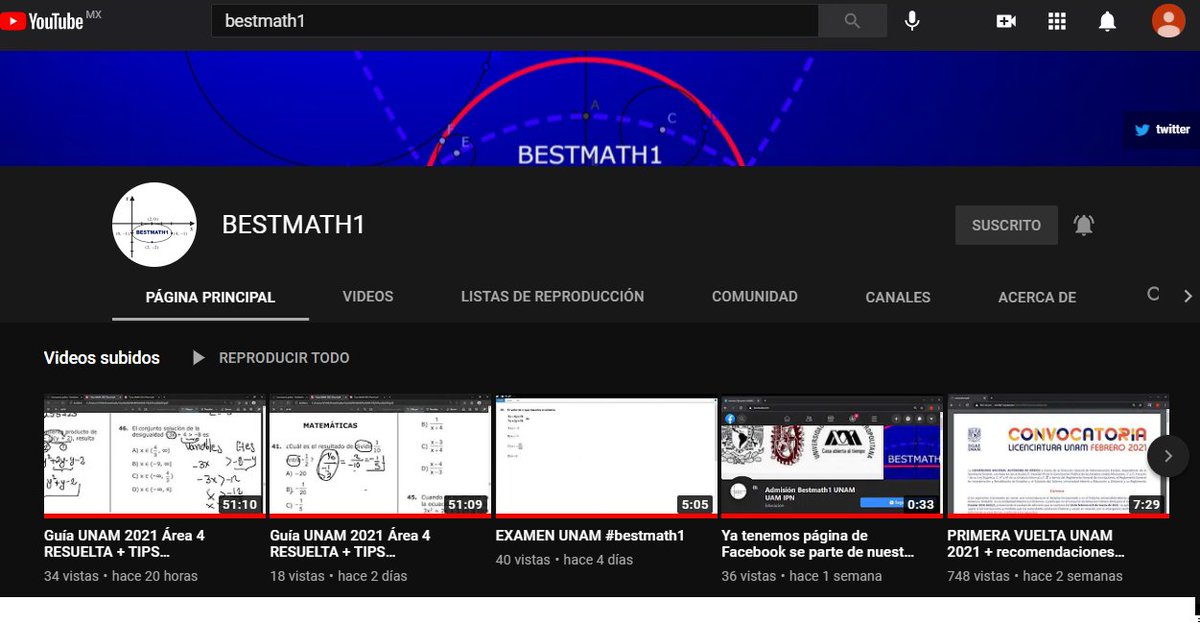Open the notifications bell in header
This screenshot has width=1200, height=624.
(x=1107, y=20)
